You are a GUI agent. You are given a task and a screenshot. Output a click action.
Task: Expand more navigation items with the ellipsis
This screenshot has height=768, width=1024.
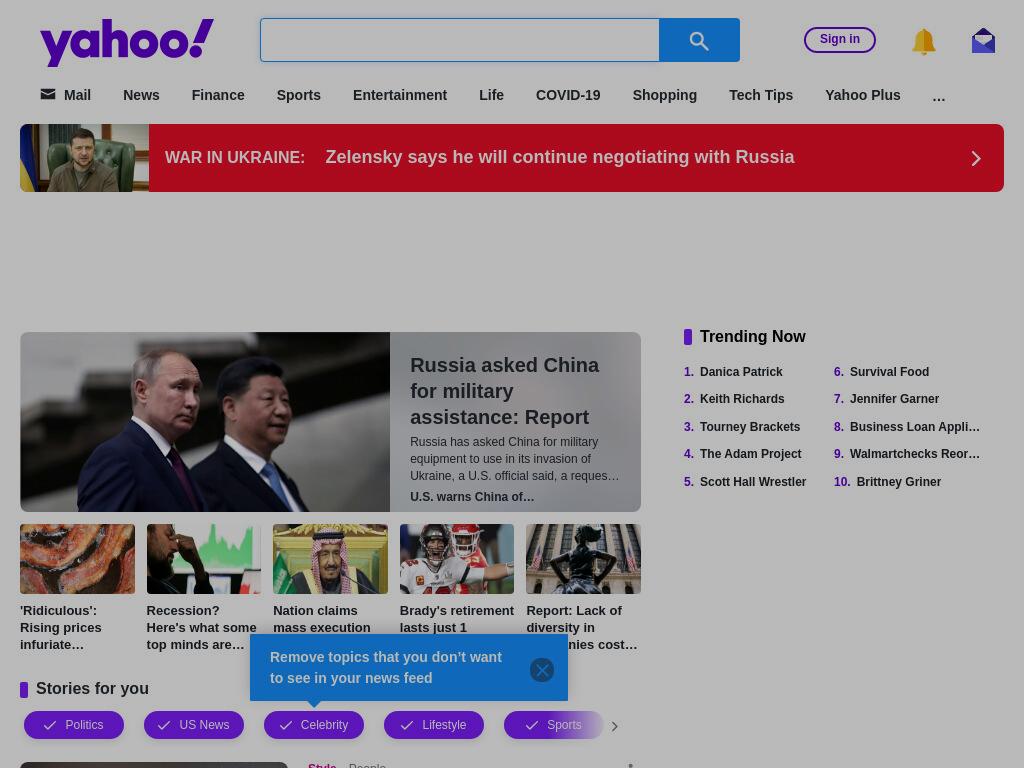pos(938,96)
